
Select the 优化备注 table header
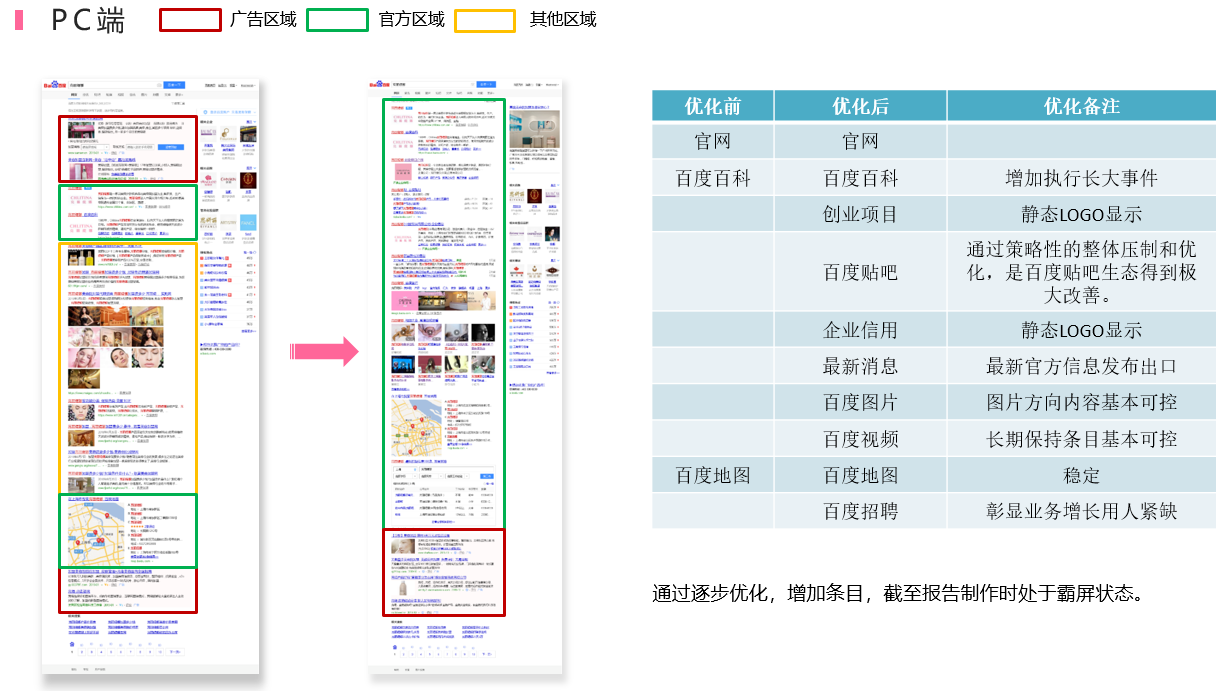click(x=1082, y=106)
